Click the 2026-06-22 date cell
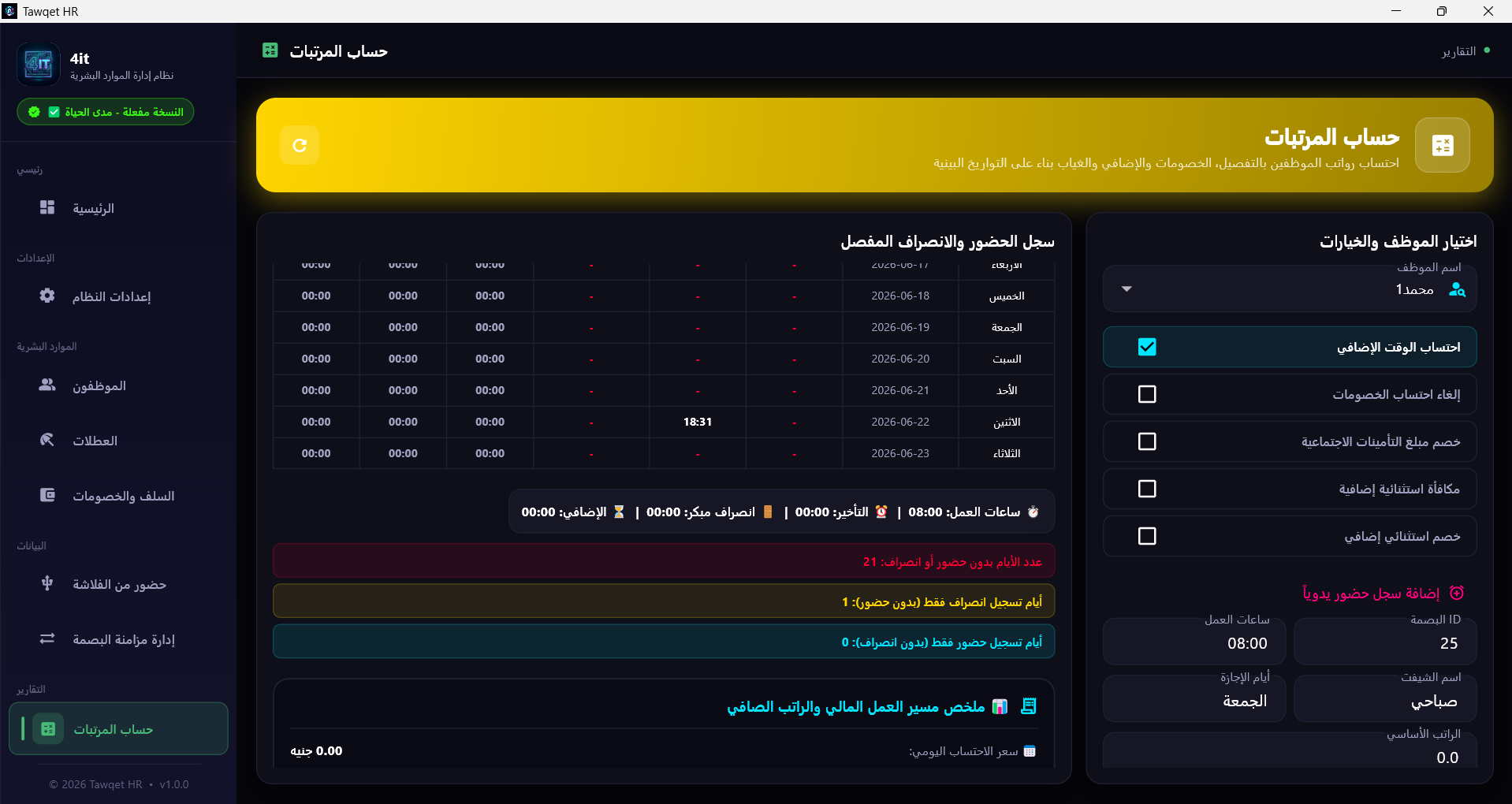Viewport: 1512px width, 804px height. tap(900, 422)
